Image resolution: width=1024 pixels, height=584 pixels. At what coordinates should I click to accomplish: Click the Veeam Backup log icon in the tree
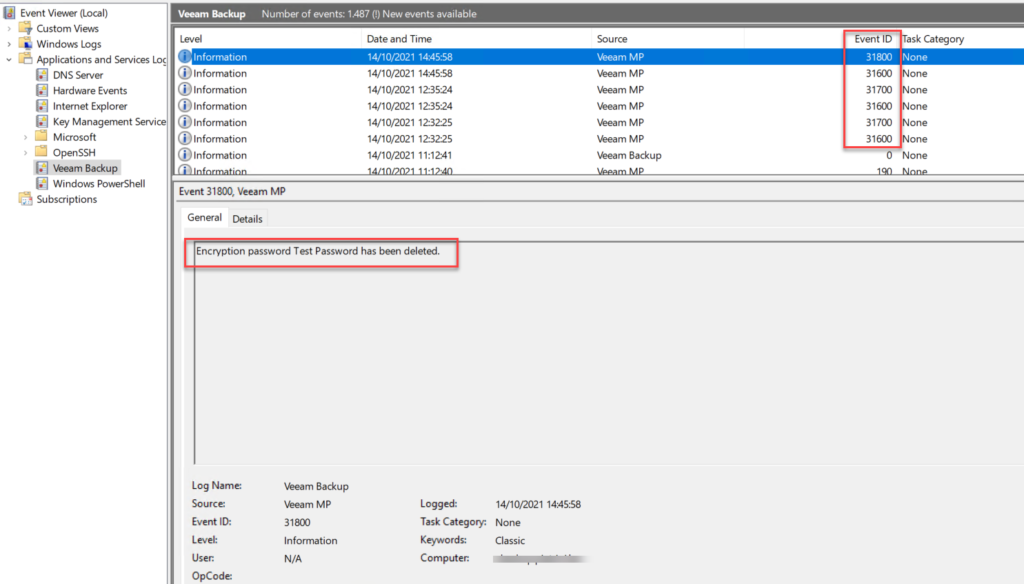point(42,168)
